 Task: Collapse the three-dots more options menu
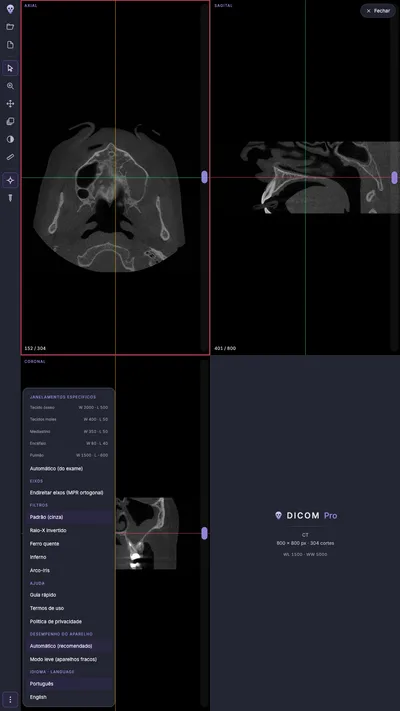[10, 699]
